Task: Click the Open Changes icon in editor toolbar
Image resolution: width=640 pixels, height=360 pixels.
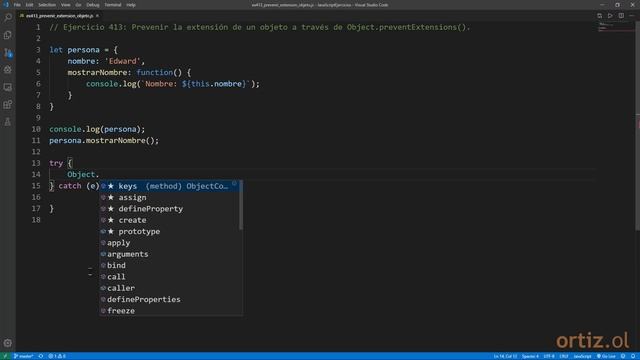Action: 599,16
